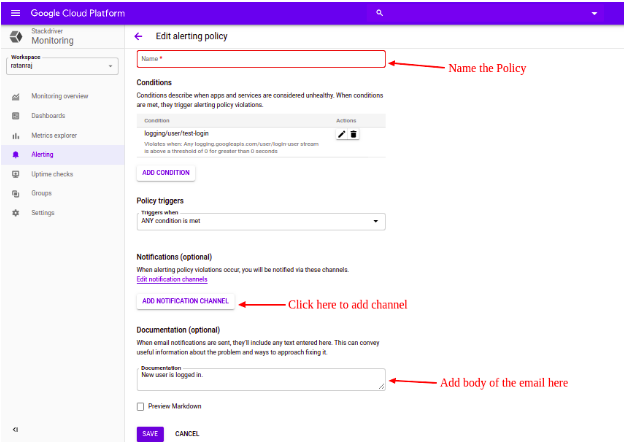Click the Google Cloud Platform title
624x447 pixels.
pos(78,13)
